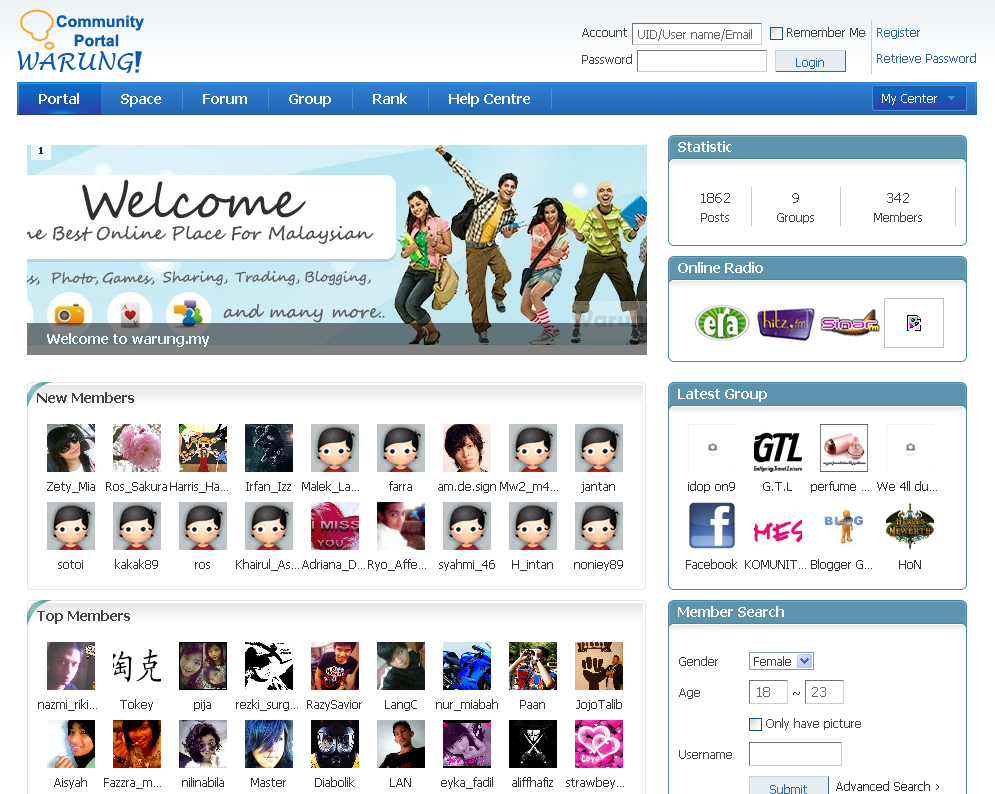Image resolution: width=995 pixels, height=794 pixels.
Task: Click the Password field
Action: (x=702, y=62)
